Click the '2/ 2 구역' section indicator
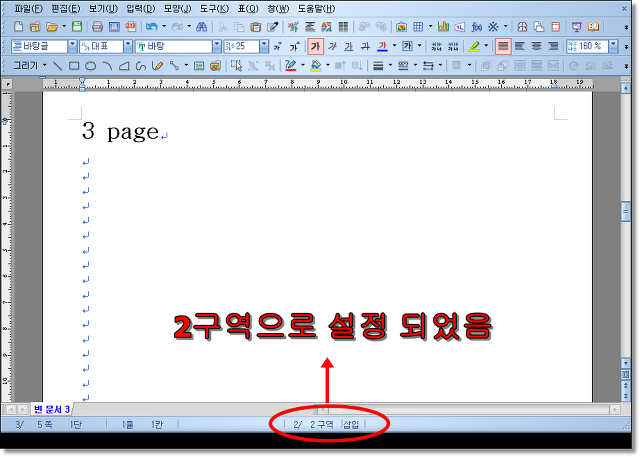This screenshot has height=457, width=640. (313, 425)
